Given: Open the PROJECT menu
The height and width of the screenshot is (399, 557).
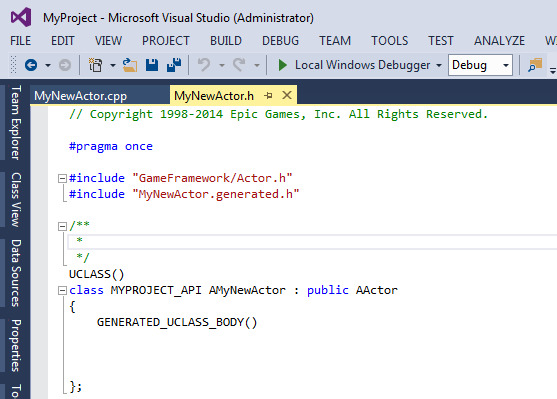Looking at the screenshot, I should pos(166,41).
